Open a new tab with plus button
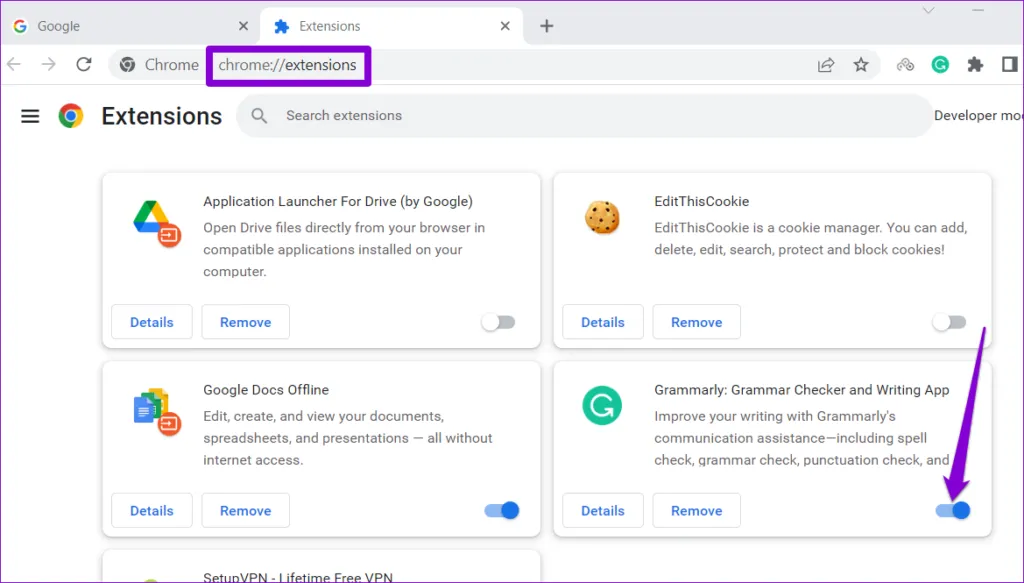 click(x=546, y=26)
